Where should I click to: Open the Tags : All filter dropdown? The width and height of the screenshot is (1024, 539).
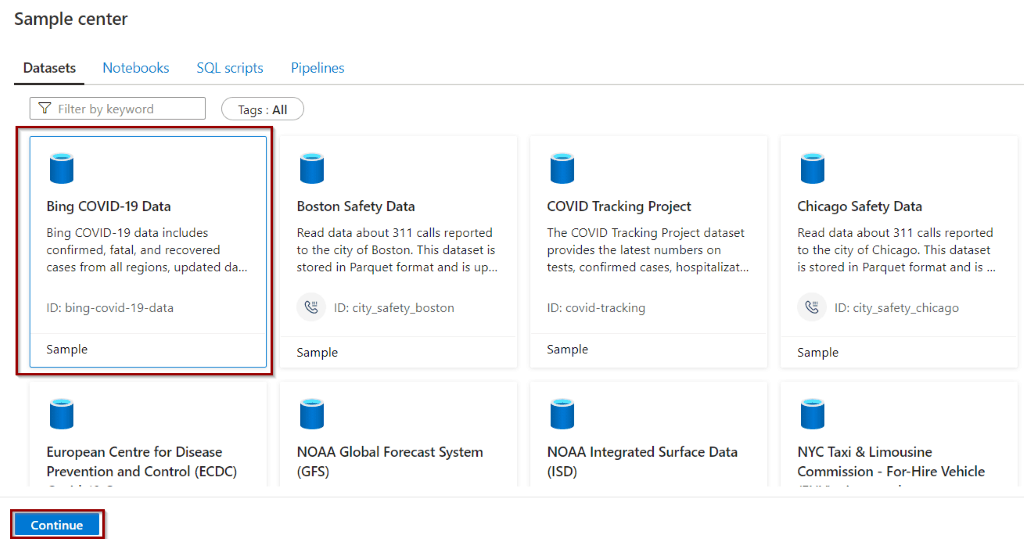pyautogui.click(x=263, y=109)
